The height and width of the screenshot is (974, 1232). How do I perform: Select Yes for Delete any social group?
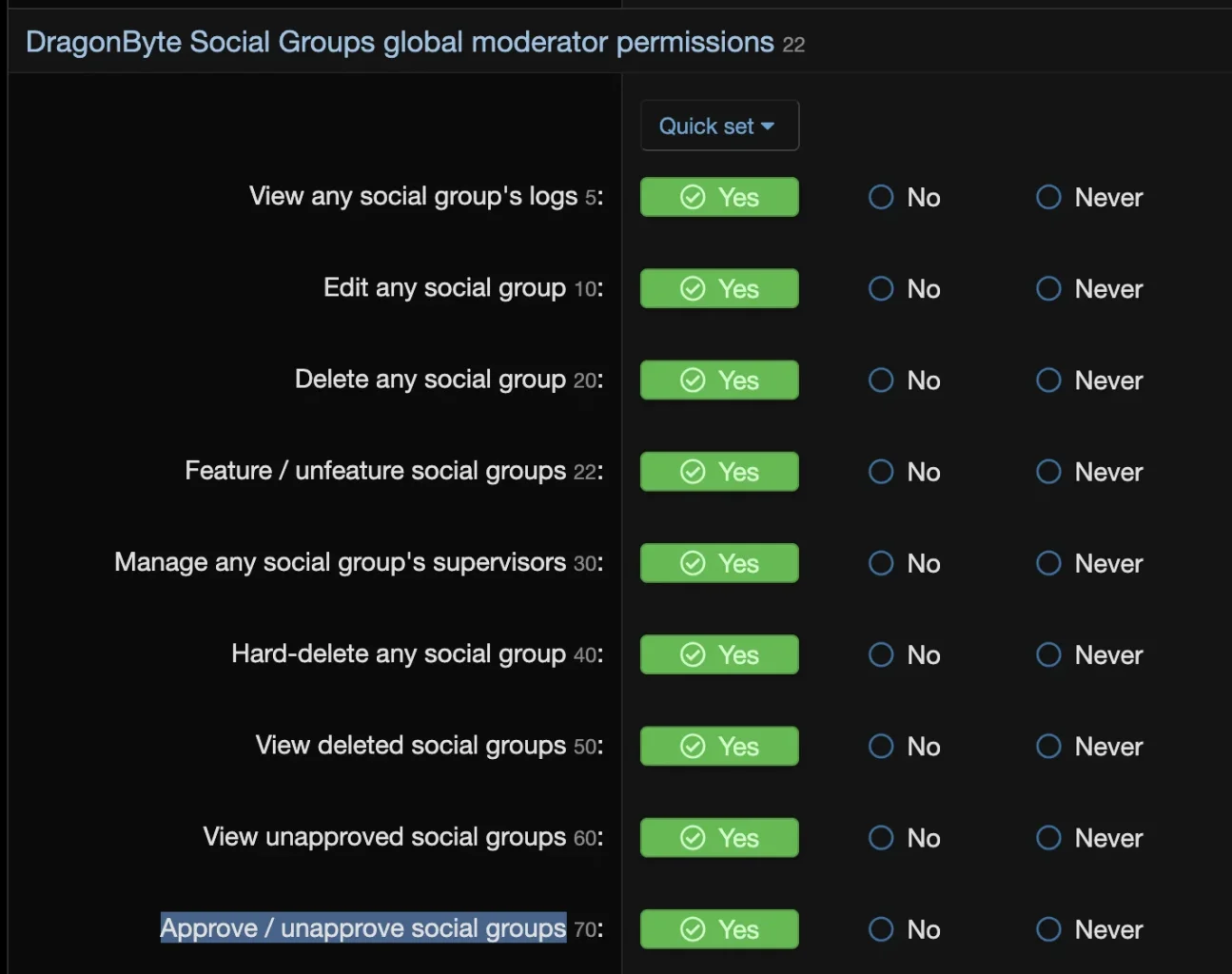719,380
